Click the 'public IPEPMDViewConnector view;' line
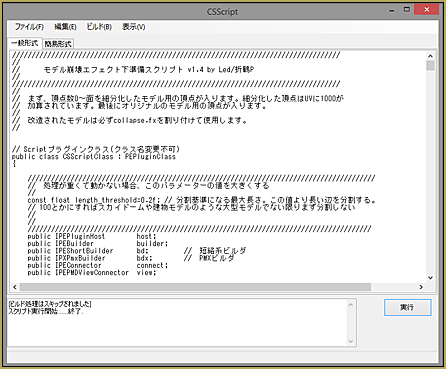Image resolution: width=446 pixels, height=369 pixels. pyautogui.click(x=92, y=273)
